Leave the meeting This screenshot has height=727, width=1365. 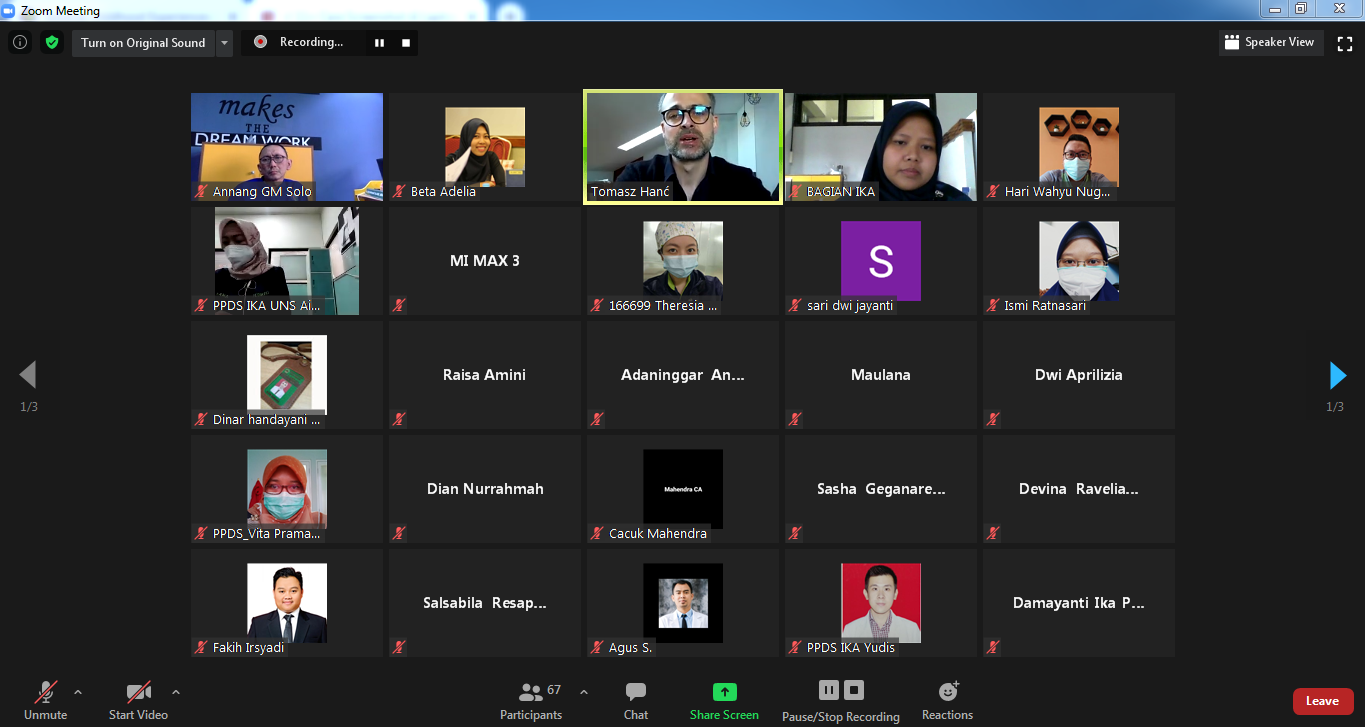(1322, 701)
